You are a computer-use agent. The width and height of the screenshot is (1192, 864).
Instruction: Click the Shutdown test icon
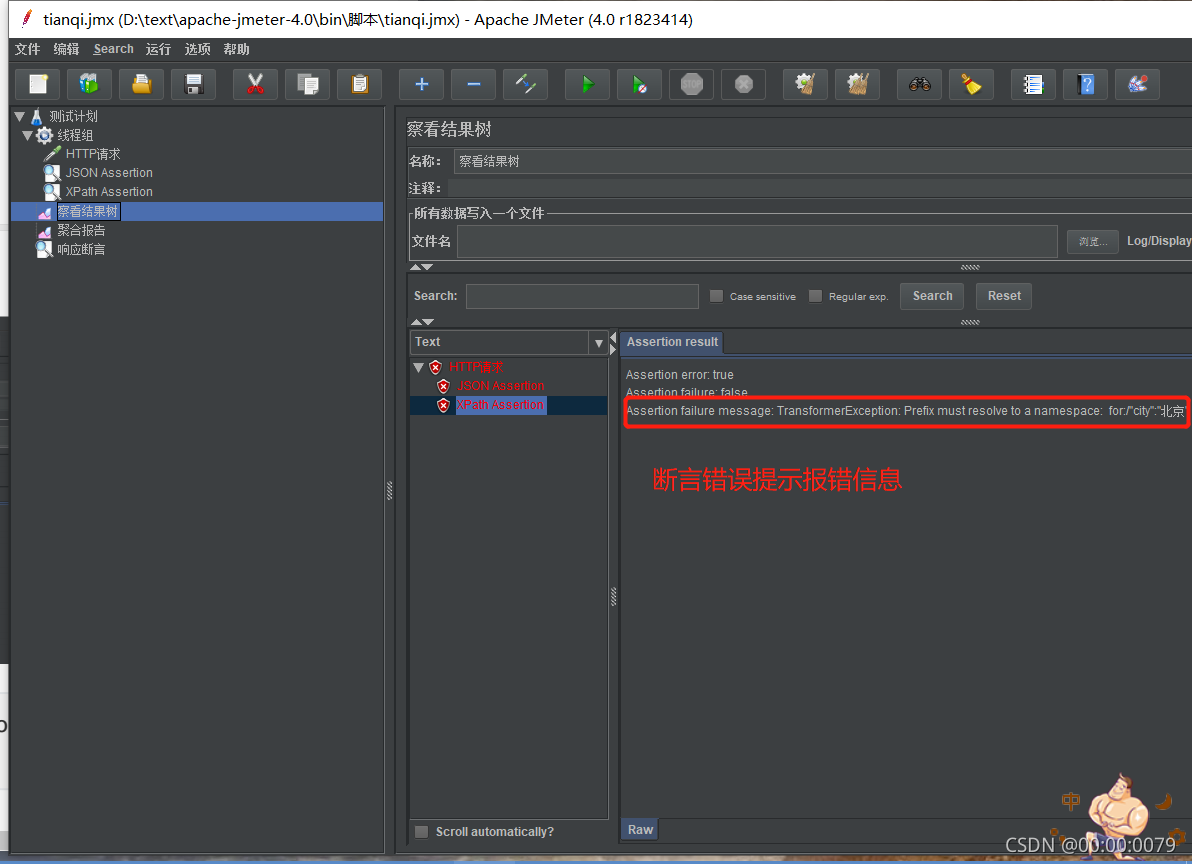tap(743, 84)
